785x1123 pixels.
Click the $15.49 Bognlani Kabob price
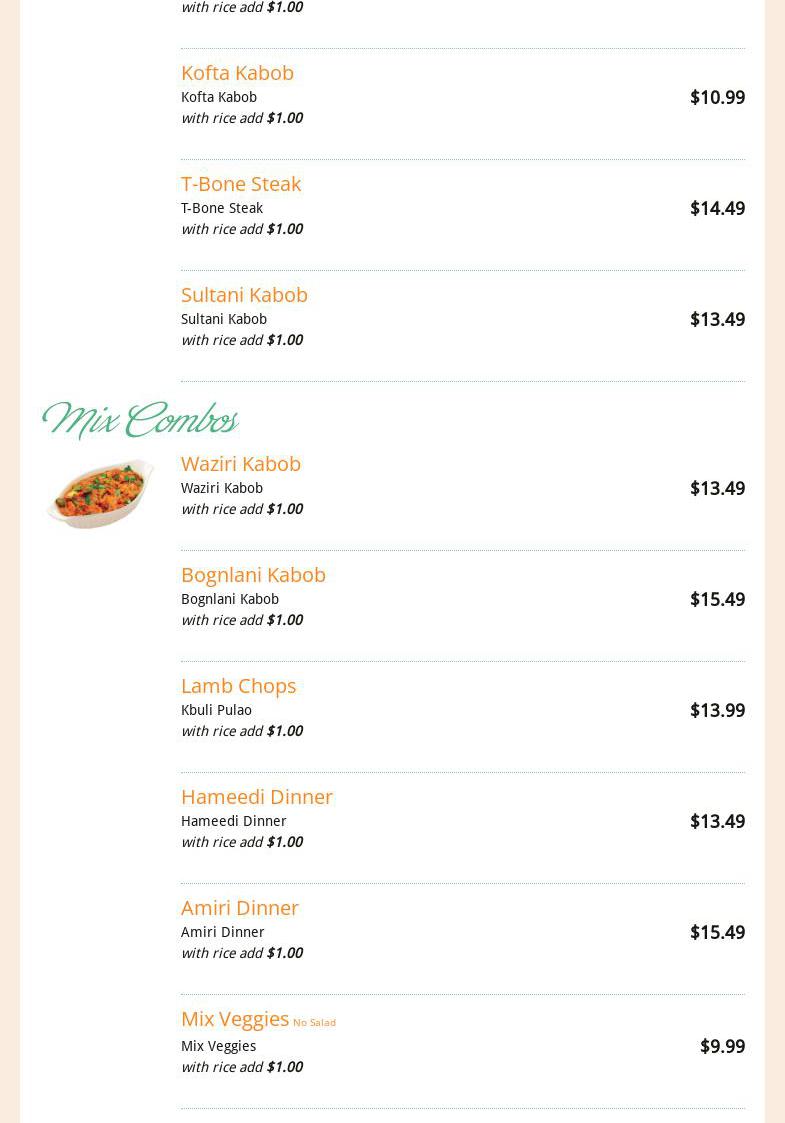point(716,600)
